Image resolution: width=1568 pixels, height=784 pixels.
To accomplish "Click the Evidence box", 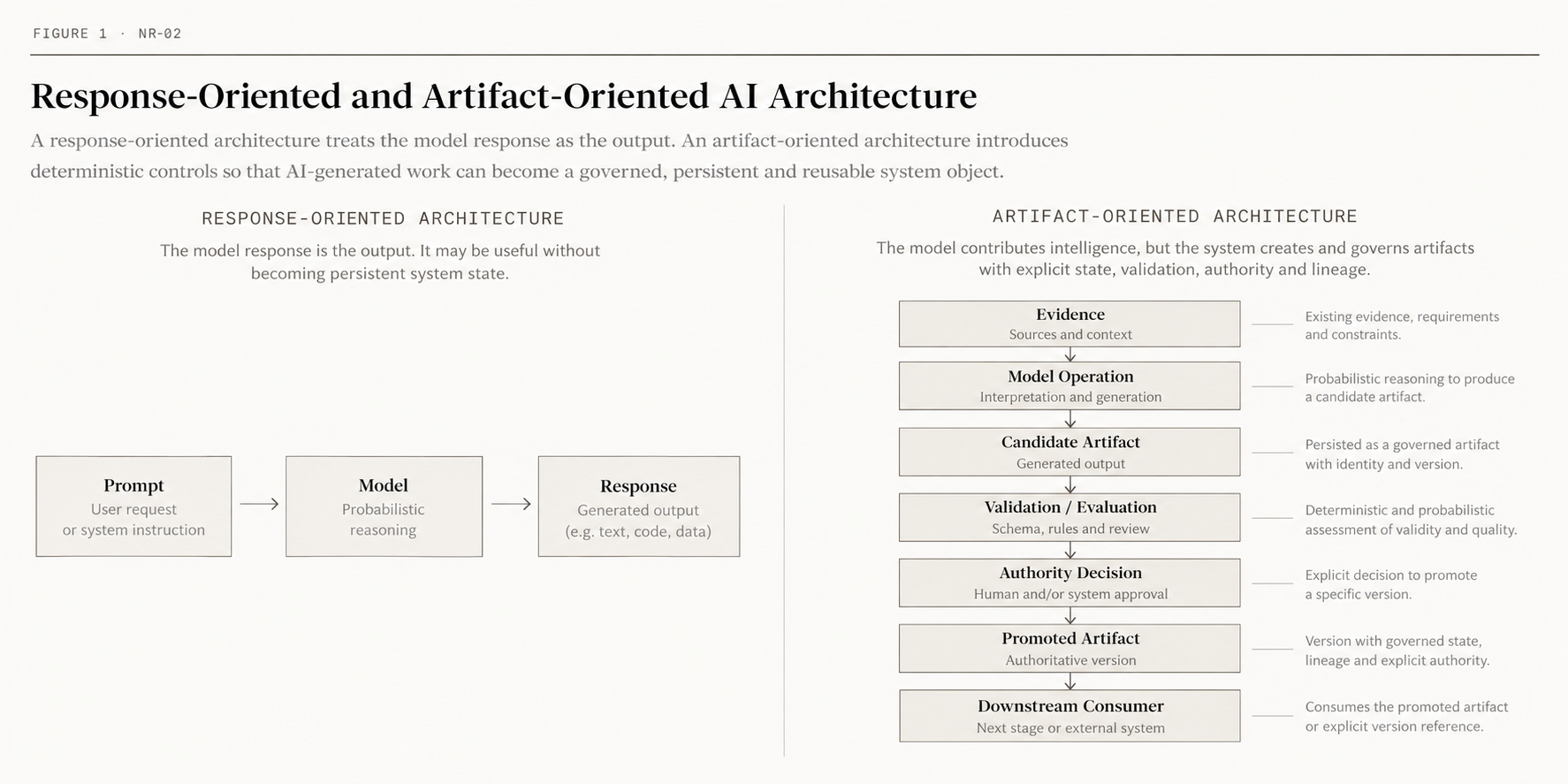I will click(x=1069, y=323).
